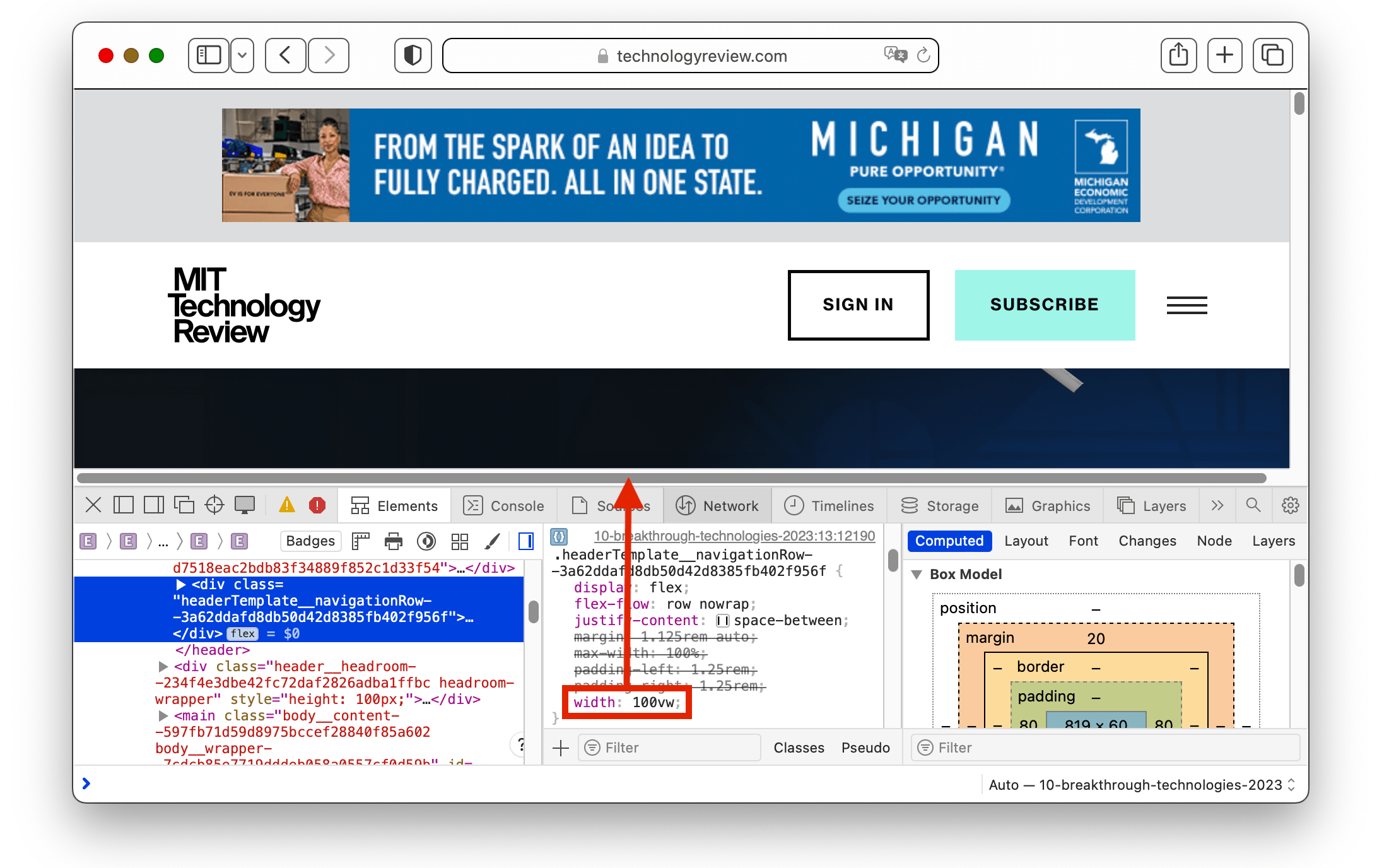Image resolution: width=1389 pixels, height=868 pixels.
Task: Enable paint flashing with the brush icon
Action: 493,541
